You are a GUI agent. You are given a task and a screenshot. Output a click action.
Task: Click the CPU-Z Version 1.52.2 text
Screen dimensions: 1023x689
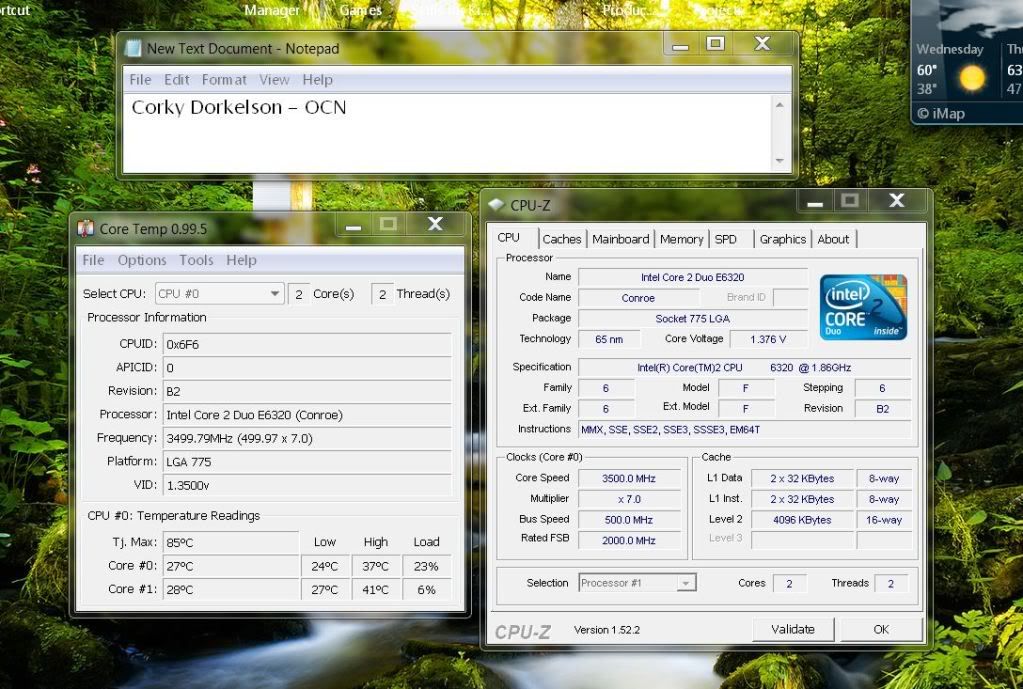(x=607, y=630)
